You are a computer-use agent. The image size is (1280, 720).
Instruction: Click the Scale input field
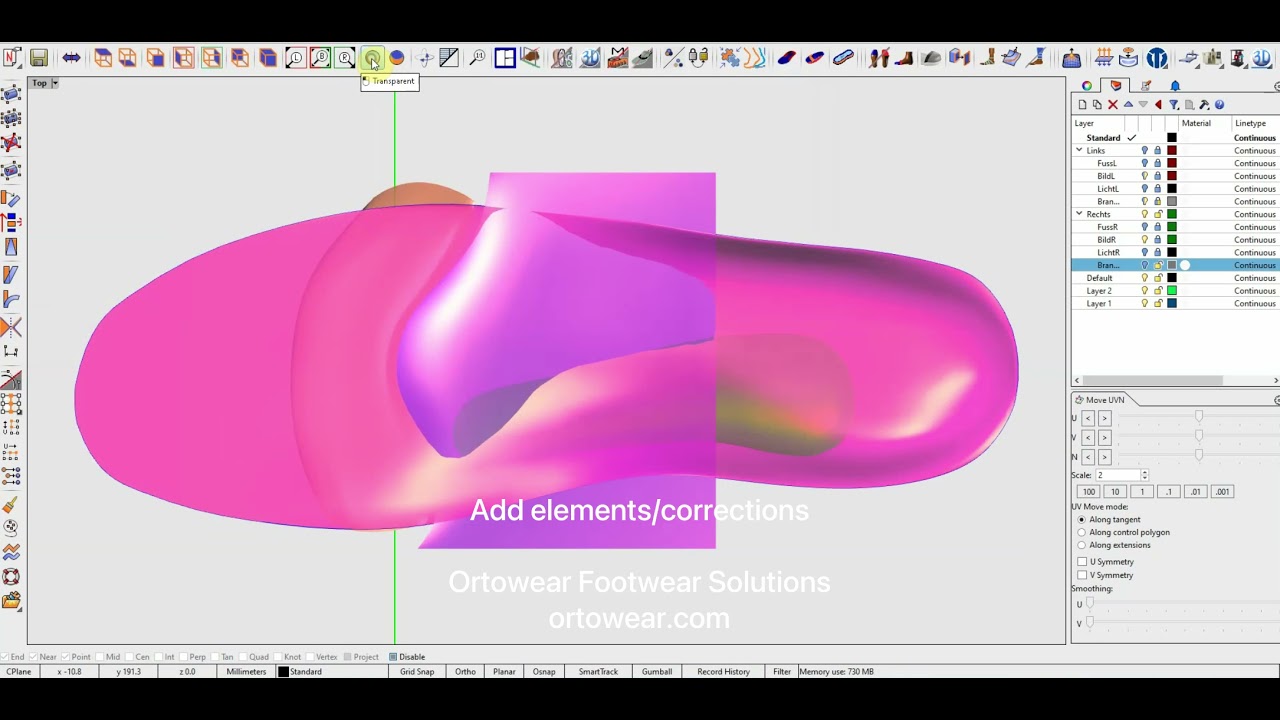[x=1117, y=475]
